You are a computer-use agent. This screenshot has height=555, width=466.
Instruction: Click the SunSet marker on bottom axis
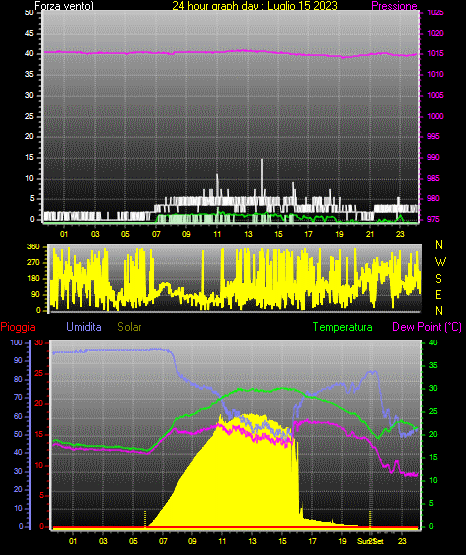tap(370, 541)
